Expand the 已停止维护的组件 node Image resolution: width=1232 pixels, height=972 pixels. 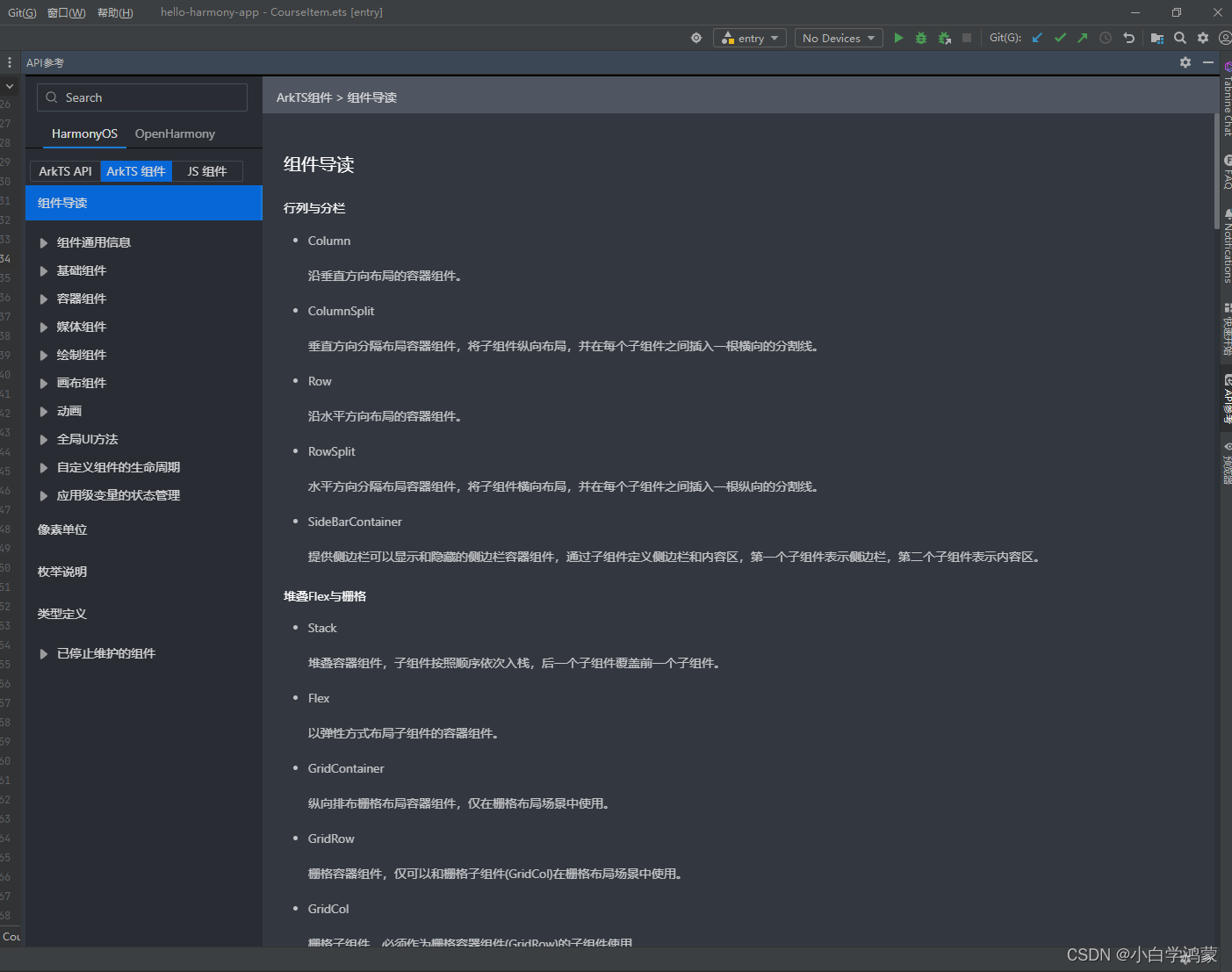coord(44,654)
